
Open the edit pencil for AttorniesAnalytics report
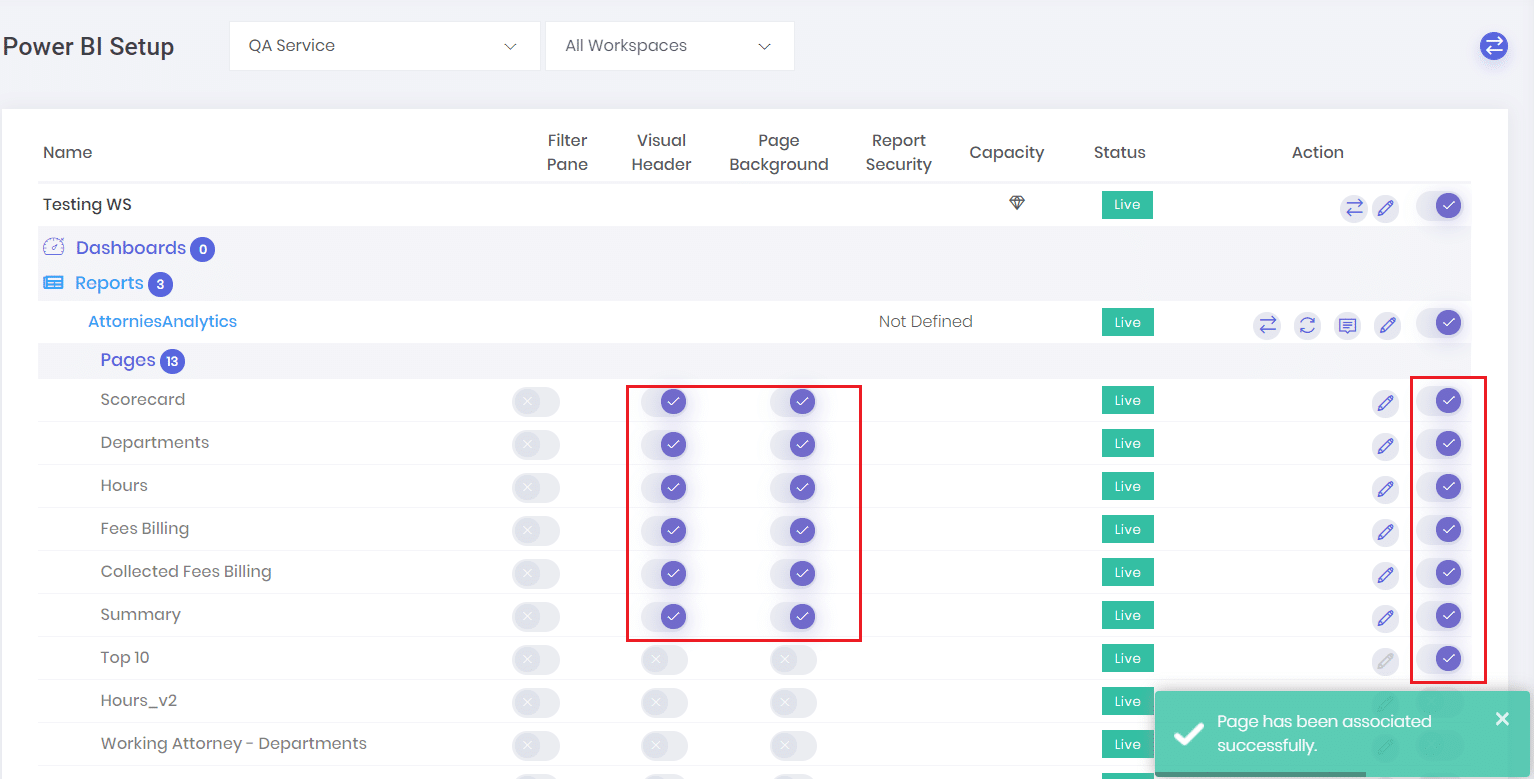point(1387,325)
